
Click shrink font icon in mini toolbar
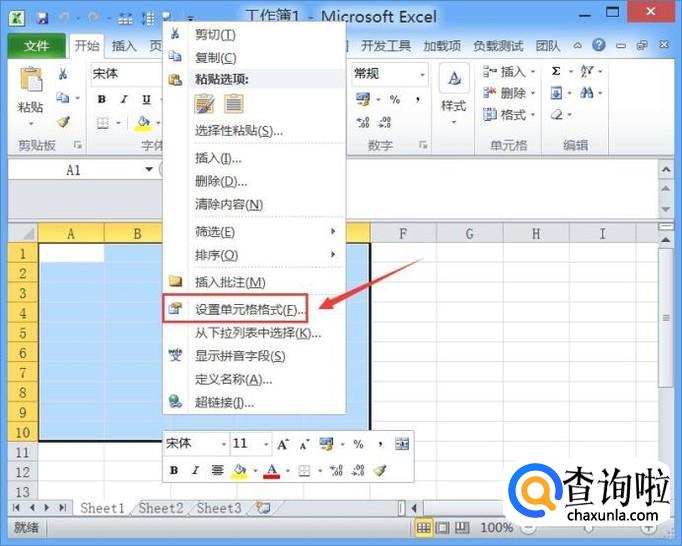click(x=304, y=444)
